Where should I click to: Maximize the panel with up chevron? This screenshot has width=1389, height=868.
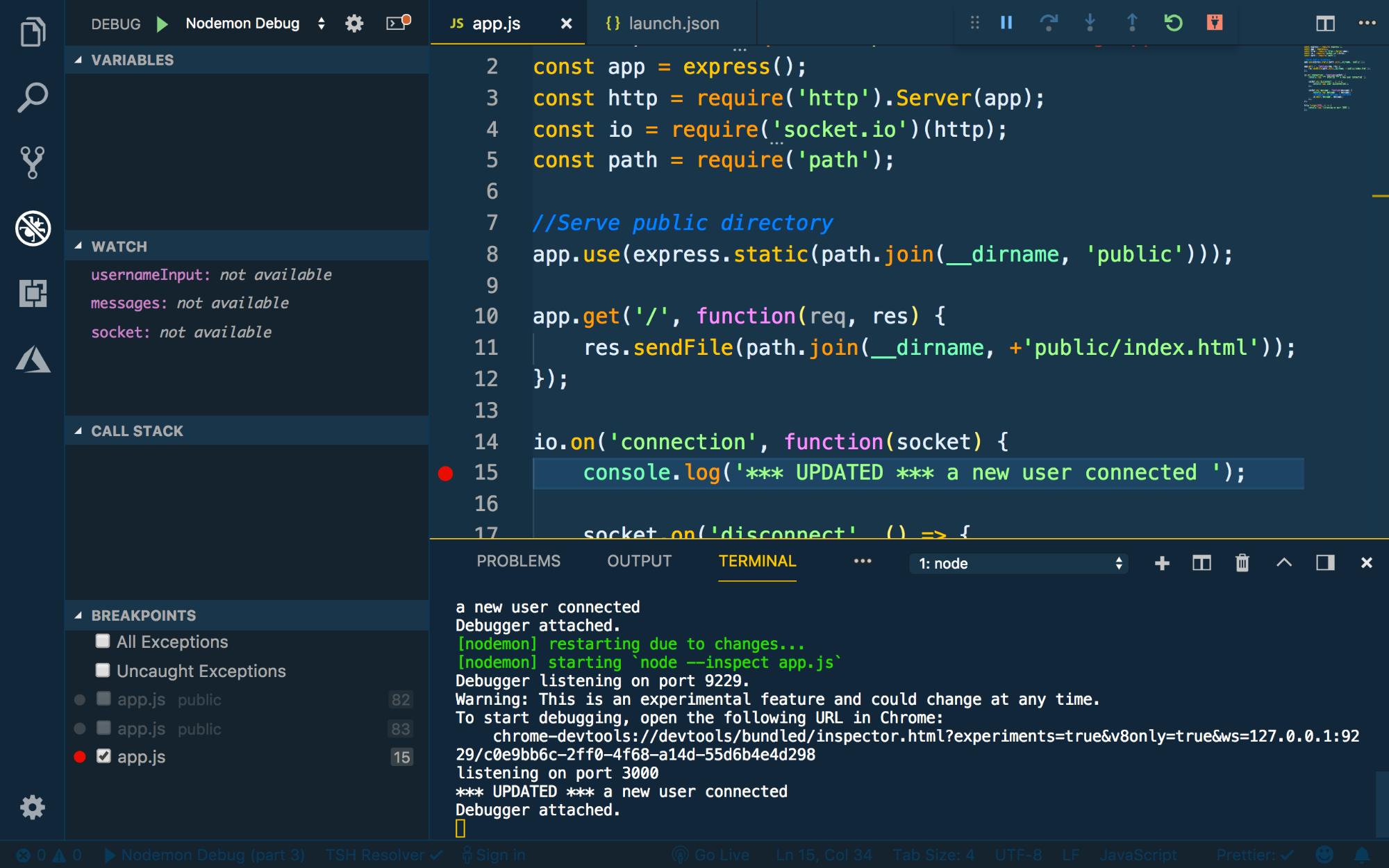click(1284, 562)
